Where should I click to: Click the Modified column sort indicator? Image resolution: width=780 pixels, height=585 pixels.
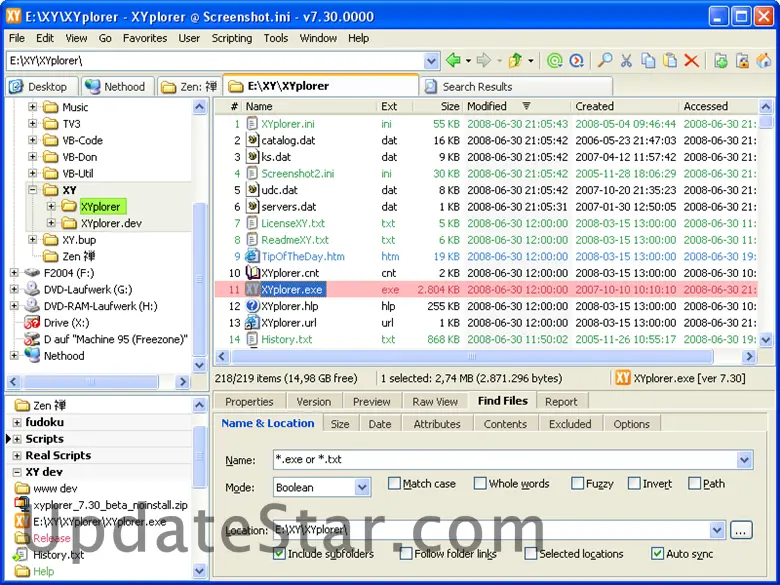[x=526, y=106]
